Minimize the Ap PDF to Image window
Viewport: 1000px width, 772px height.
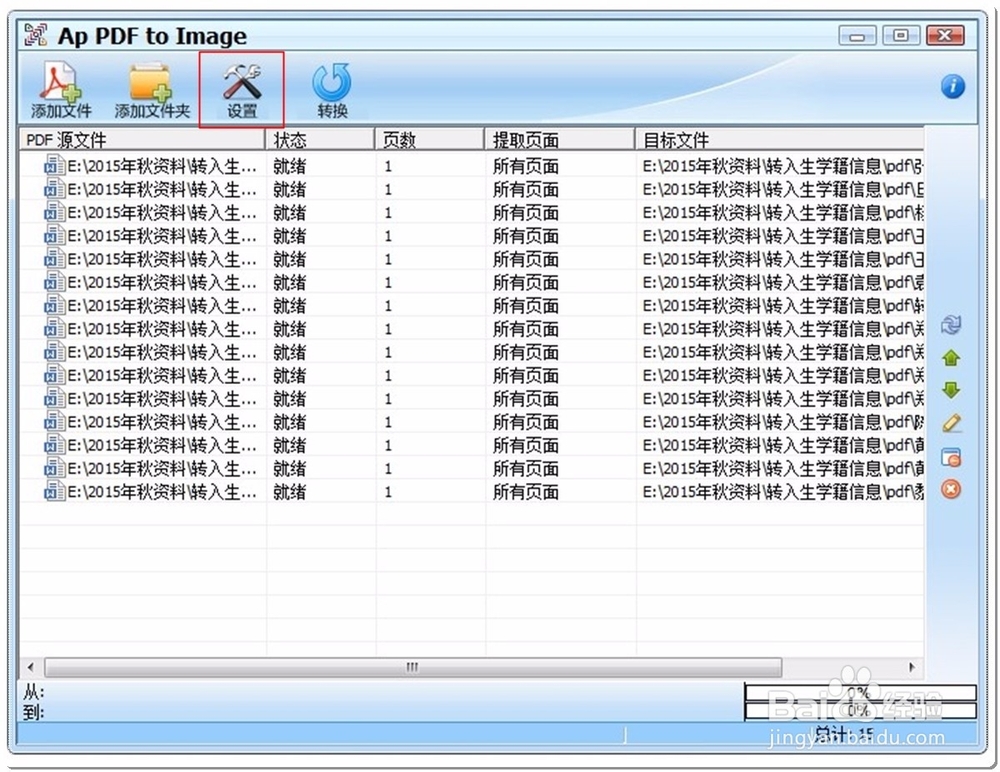point(857,36)
